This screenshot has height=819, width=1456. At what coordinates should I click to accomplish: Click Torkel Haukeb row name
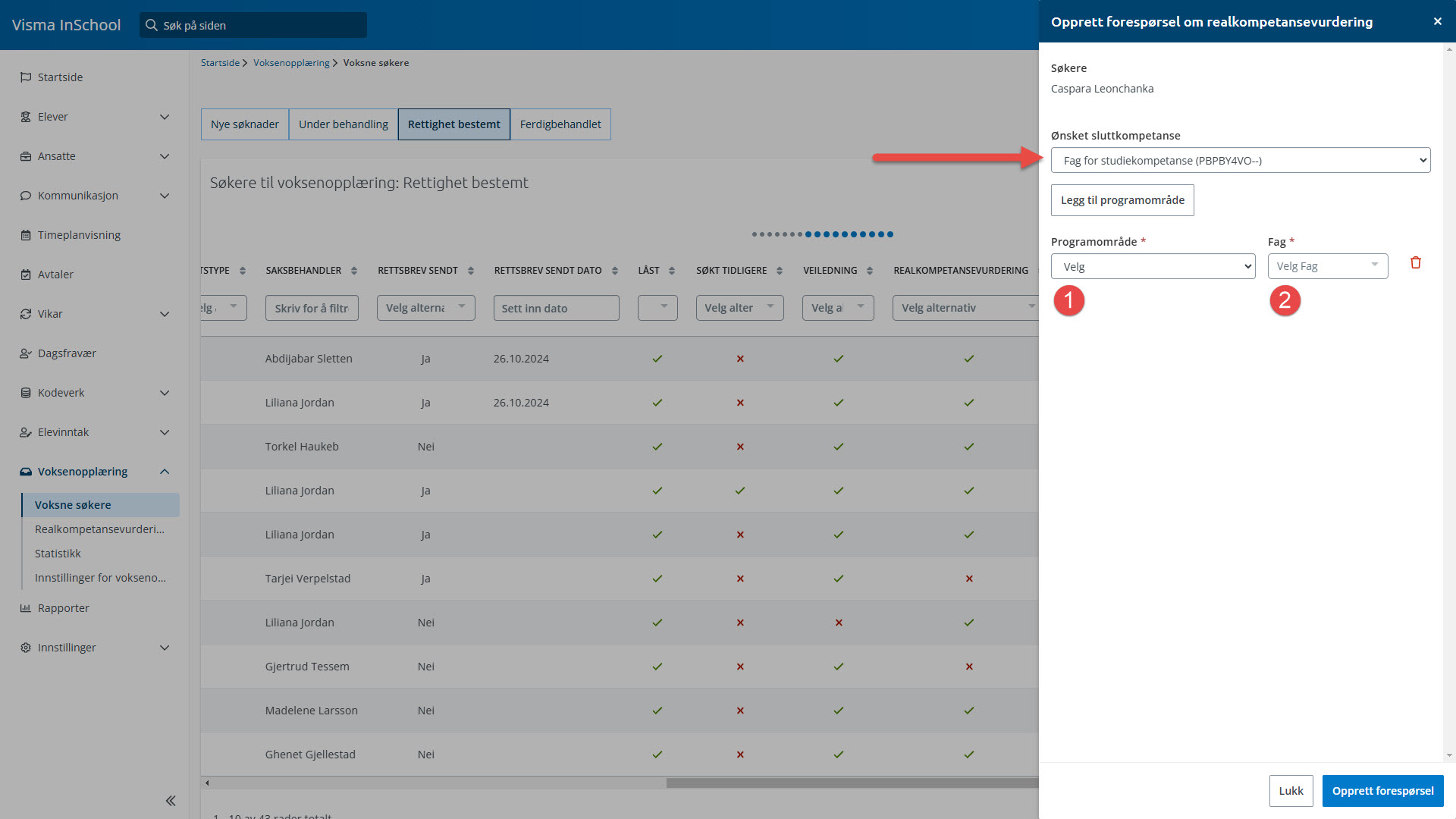coord(302,447)
